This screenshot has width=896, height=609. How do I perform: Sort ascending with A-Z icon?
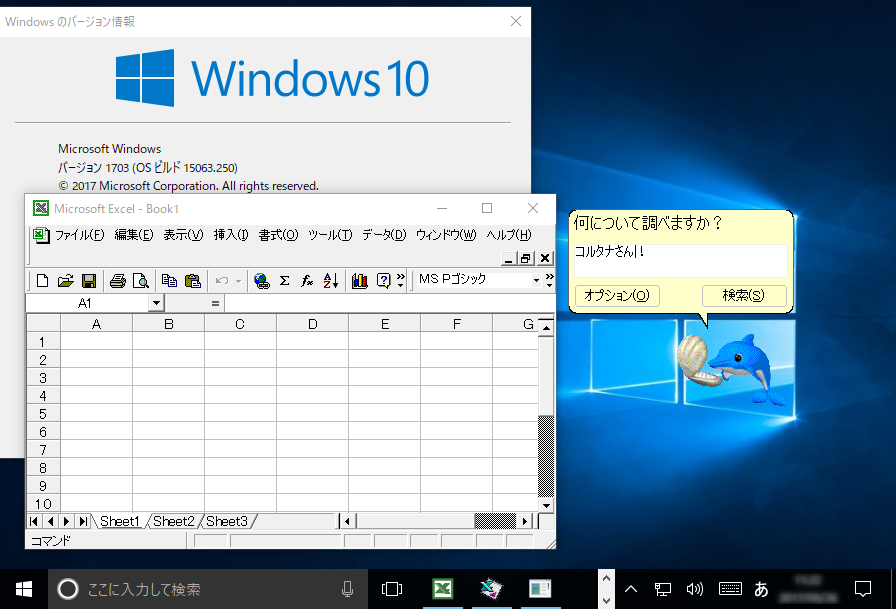pyautogui.click(x=331, y=281)
